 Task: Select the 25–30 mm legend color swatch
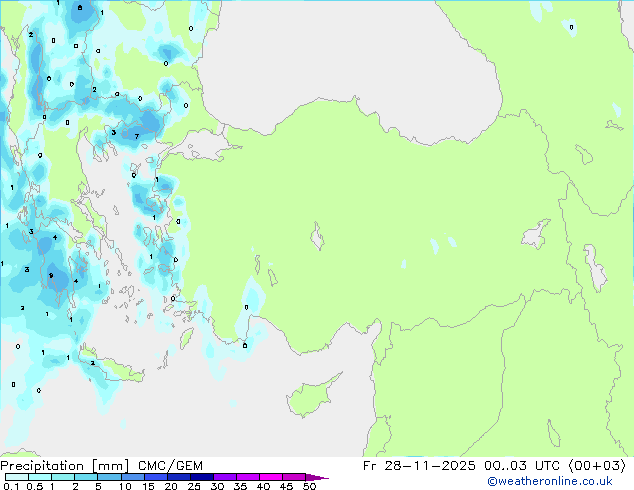pyautogui.click(x=201, y=477)
